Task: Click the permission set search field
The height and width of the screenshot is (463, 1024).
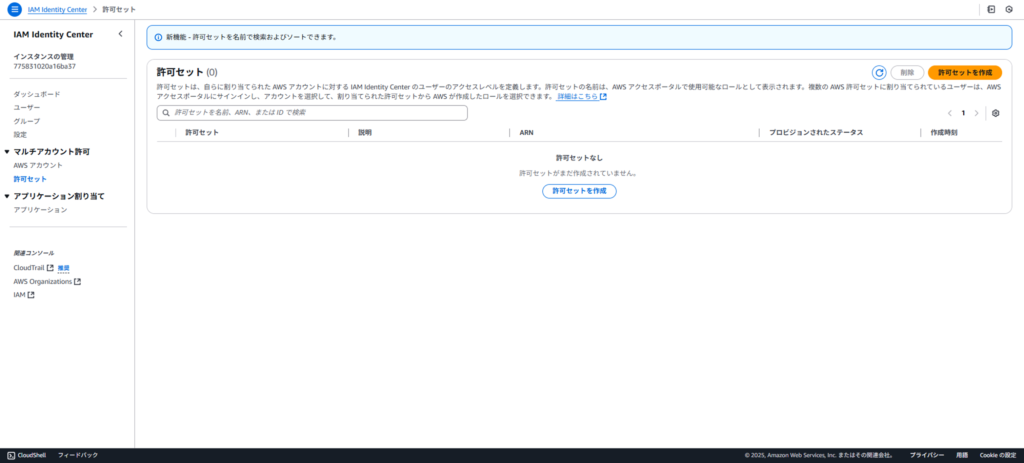Action: pyautogui.click(x=312, y=113)
